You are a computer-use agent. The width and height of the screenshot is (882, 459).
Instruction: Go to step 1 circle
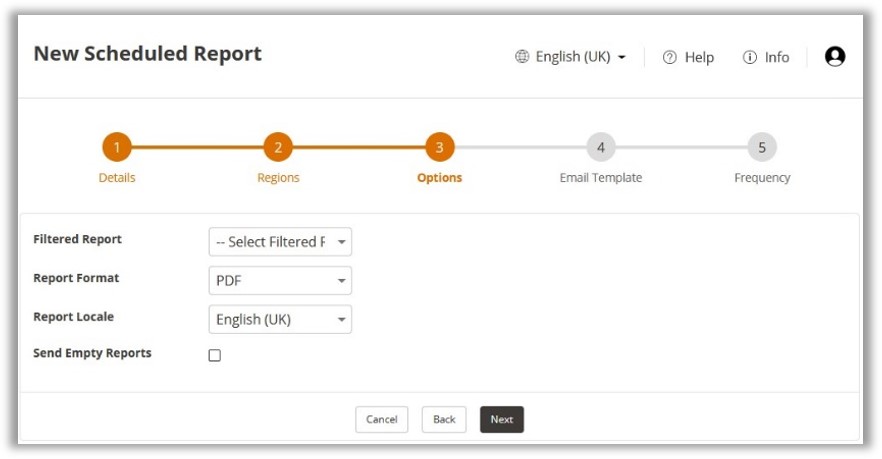[117, 148]
